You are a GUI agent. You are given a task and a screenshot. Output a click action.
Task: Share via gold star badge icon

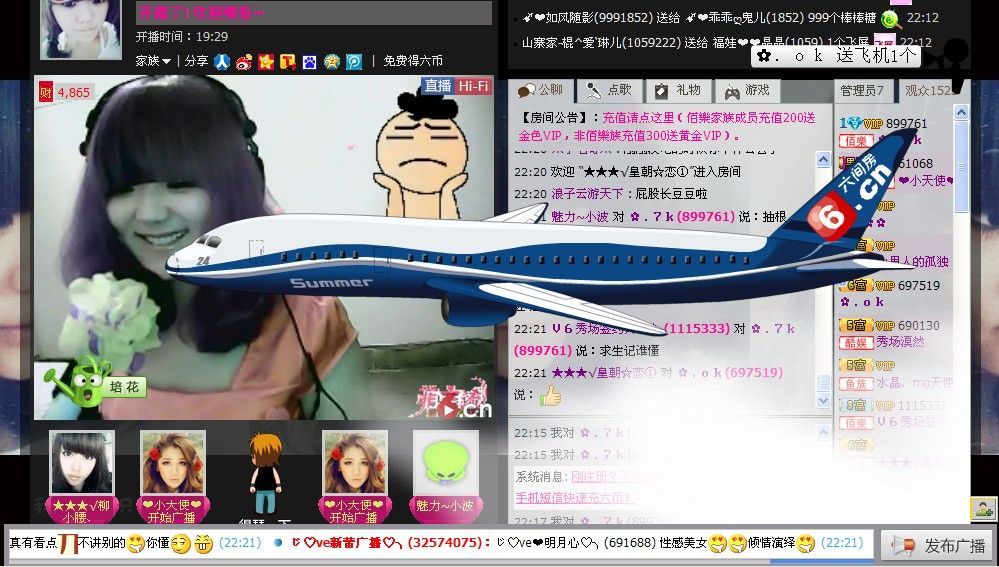click(x=332, y=61)
